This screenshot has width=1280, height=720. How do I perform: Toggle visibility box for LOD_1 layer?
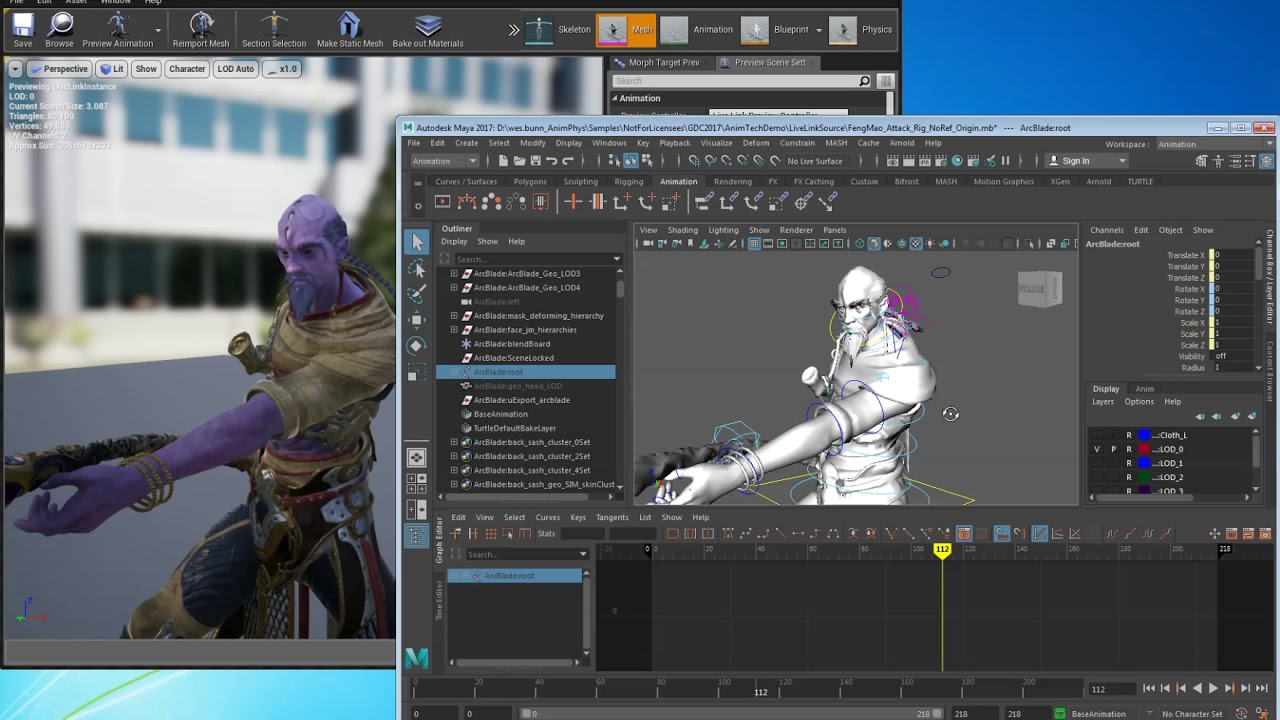pos(1097,463)
